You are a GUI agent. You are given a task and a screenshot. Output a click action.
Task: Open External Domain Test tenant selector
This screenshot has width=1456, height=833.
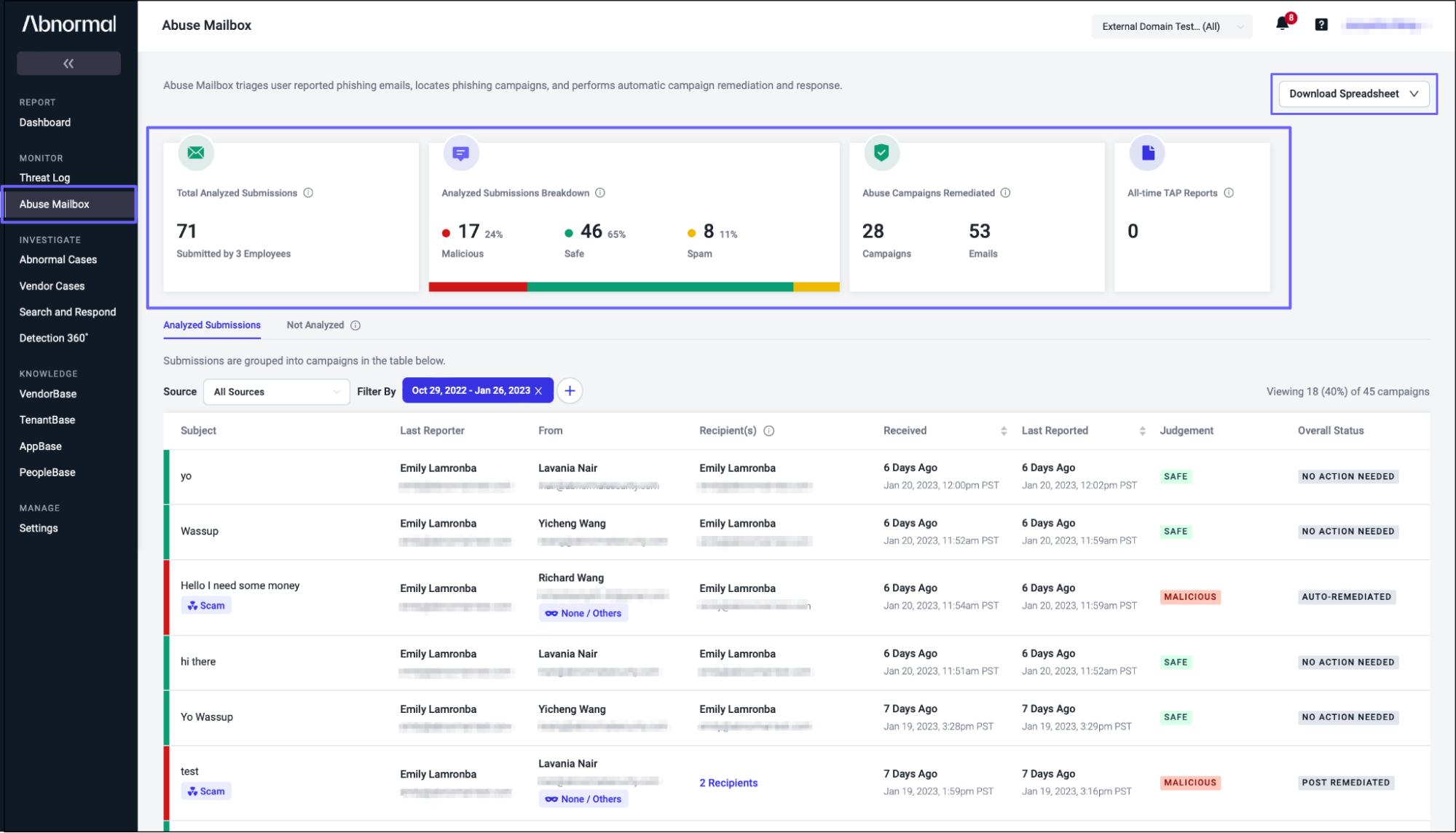tap(1171, 27)
